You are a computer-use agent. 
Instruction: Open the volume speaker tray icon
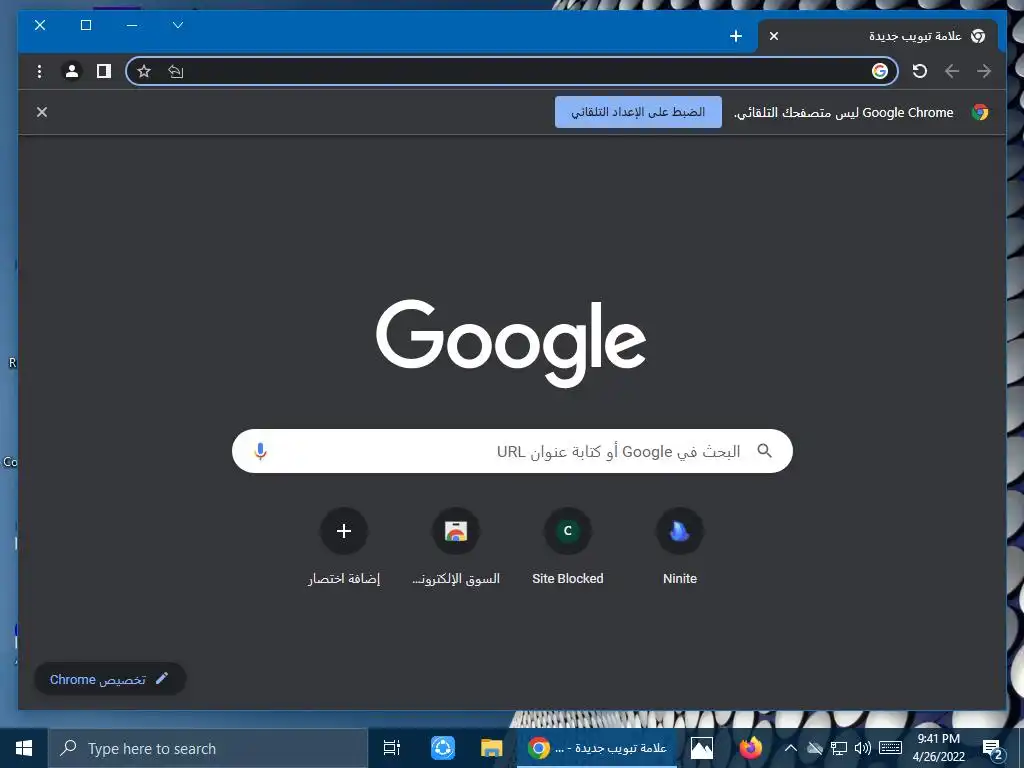pos(863,748)
